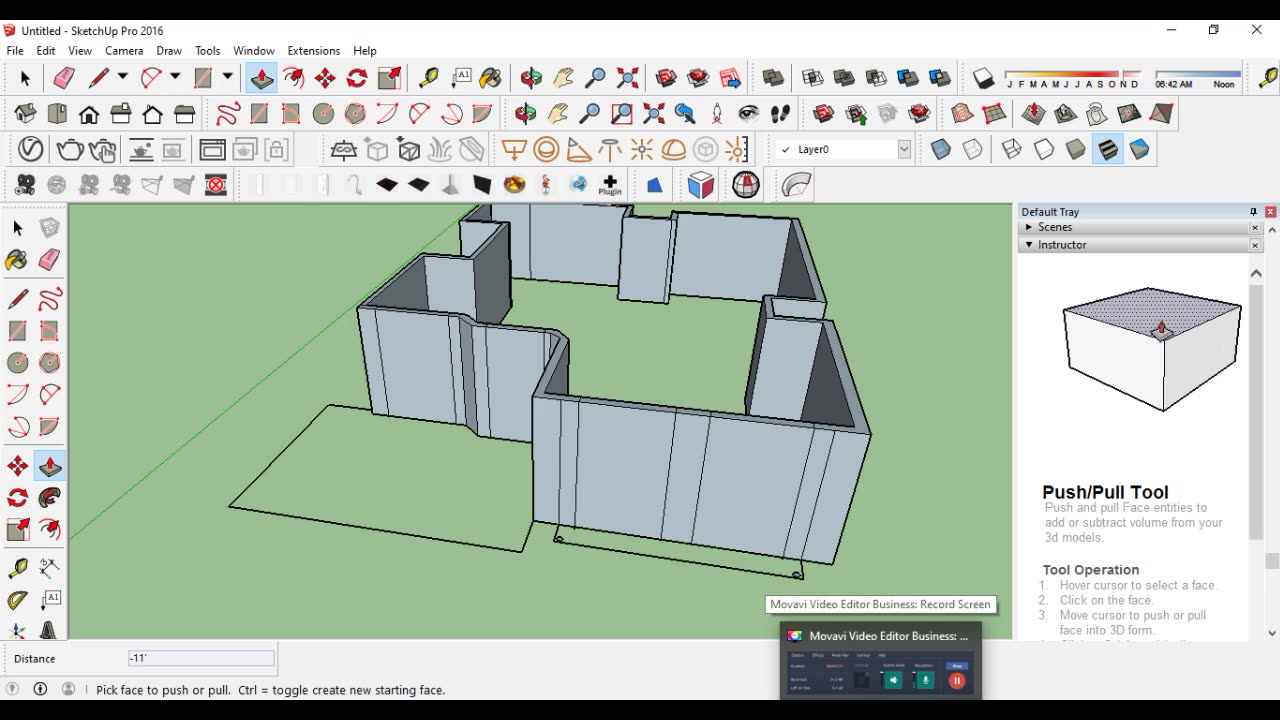Open the Camera menu
The width and height of the screenshot is (1280, 720).
[124, 50]
